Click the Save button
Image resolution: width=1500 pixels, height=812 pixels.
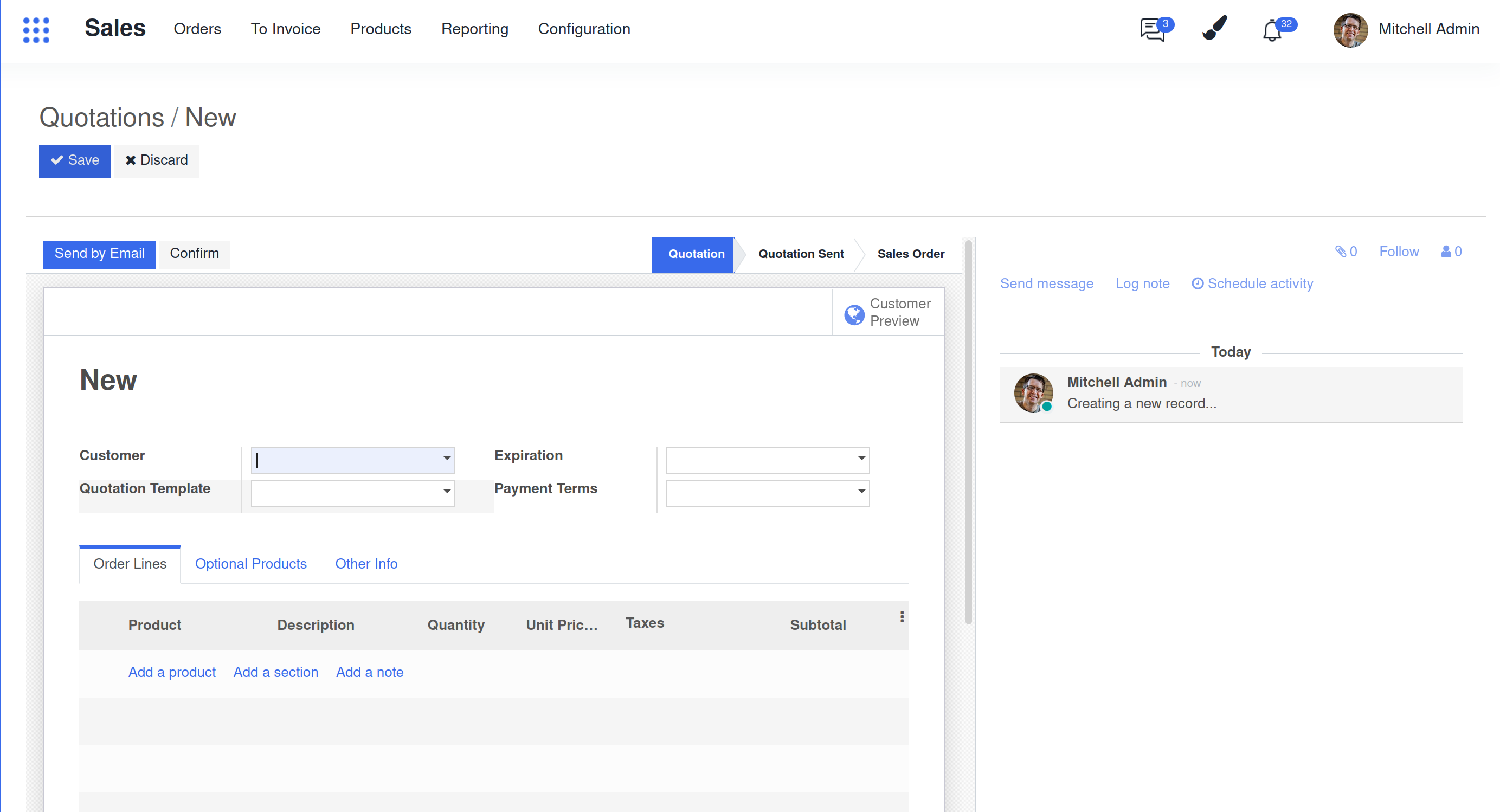[74, 160]
